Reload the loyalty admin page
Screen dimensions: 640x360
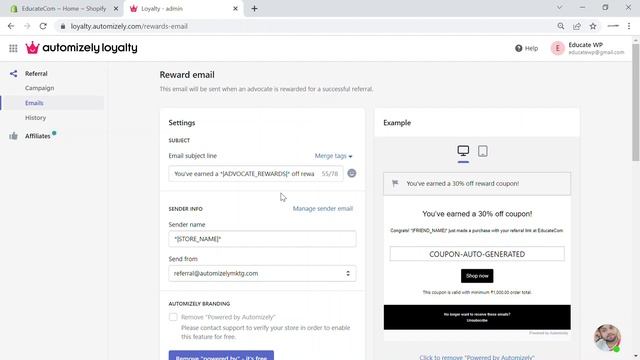pyautogui.click(x=43, y=26)
